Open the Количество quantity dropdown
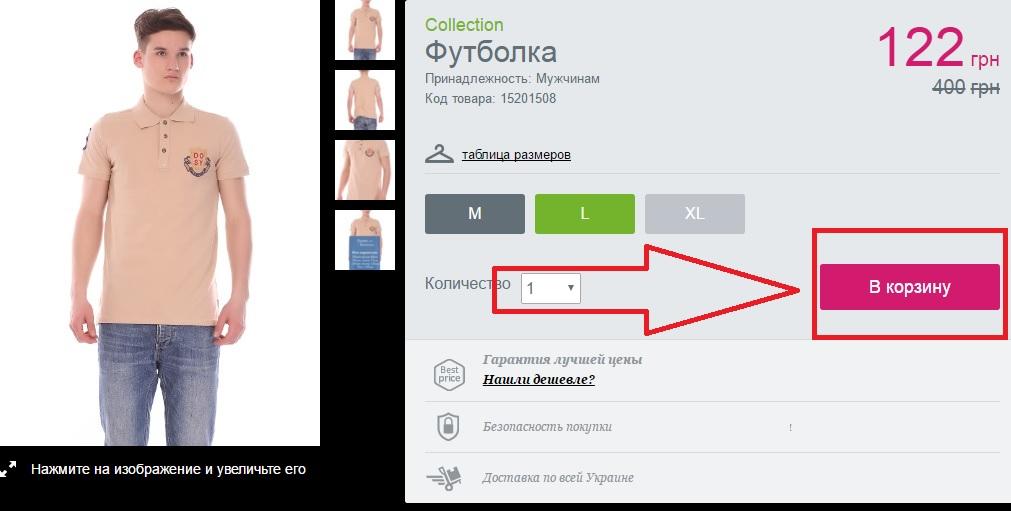Image resolution: width=1011 pixels, height=511 pixels. pos(551,288)
